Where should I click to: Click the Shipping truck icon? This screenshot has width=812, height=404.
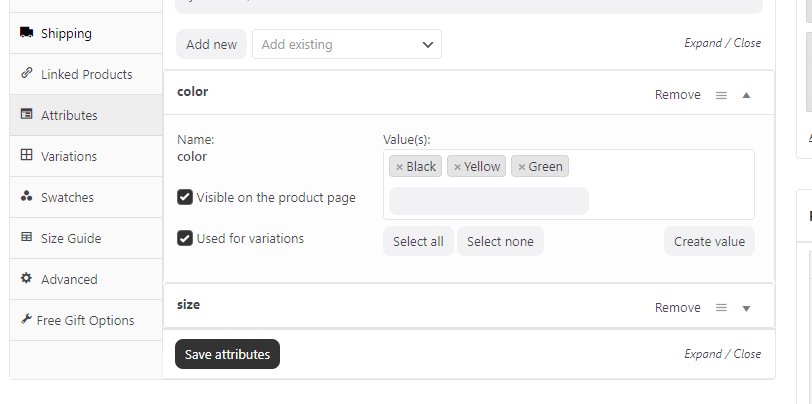tap(26, 33)
